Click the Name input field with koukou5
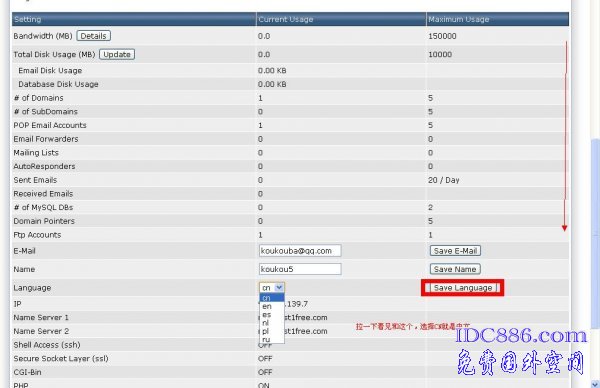The height and width of the screenshot is (388, 600). [x=300, y=269]
